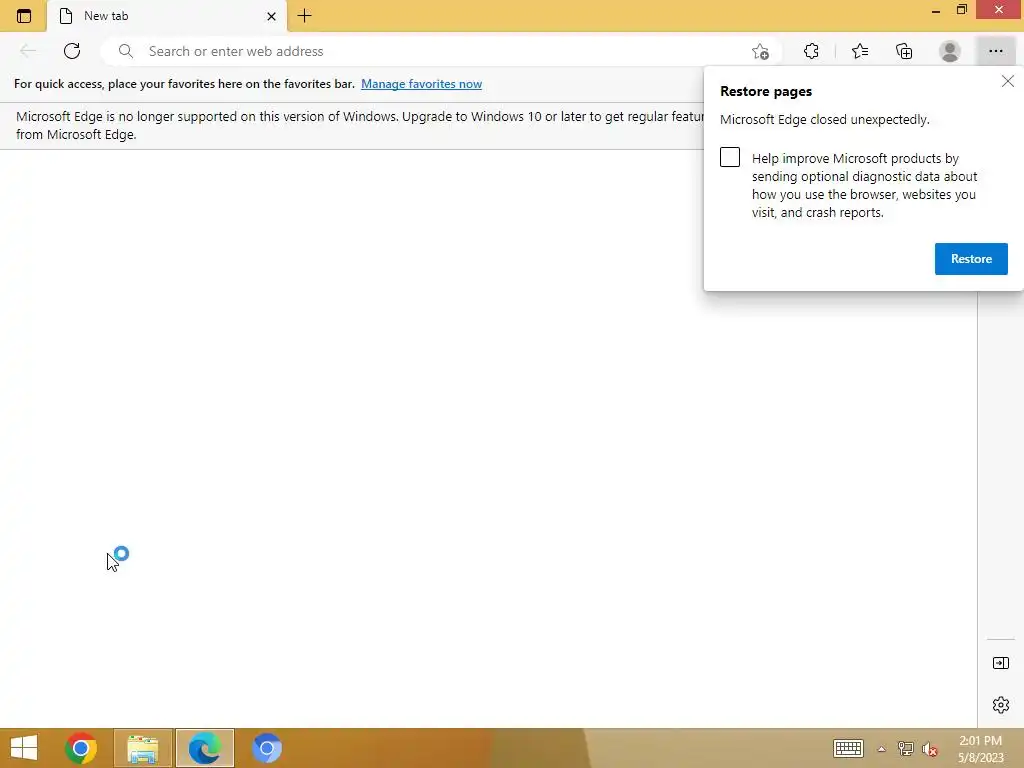Image resolution: width=1024 pixels, height=768 pixels.
Task: Follow the Manage favorites now link
Action: pos(421,84)
